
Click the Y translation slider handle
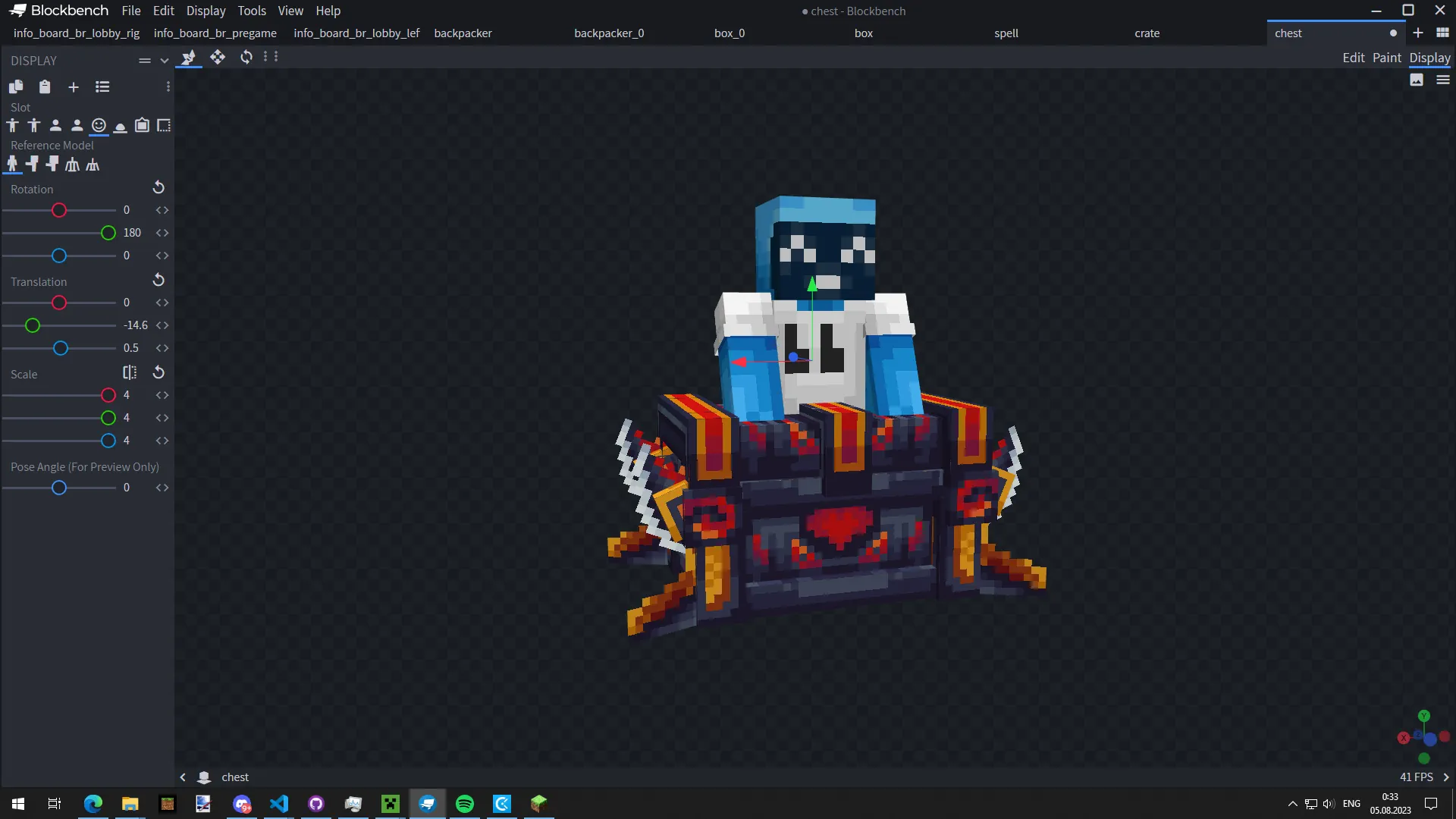(33, 325)
